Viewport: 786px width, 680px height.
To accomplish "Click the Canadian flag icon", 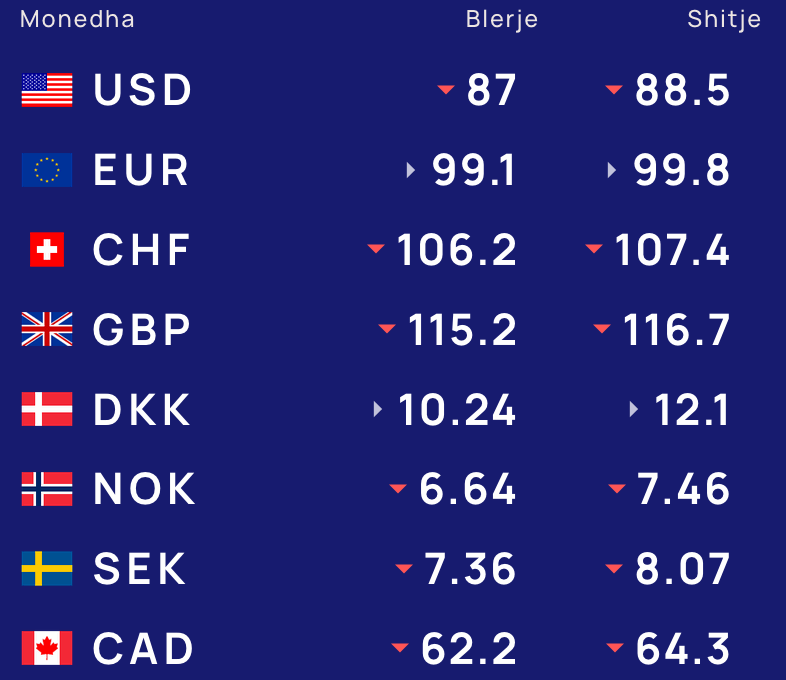I will pyautogui.click(x=47, y=648).
